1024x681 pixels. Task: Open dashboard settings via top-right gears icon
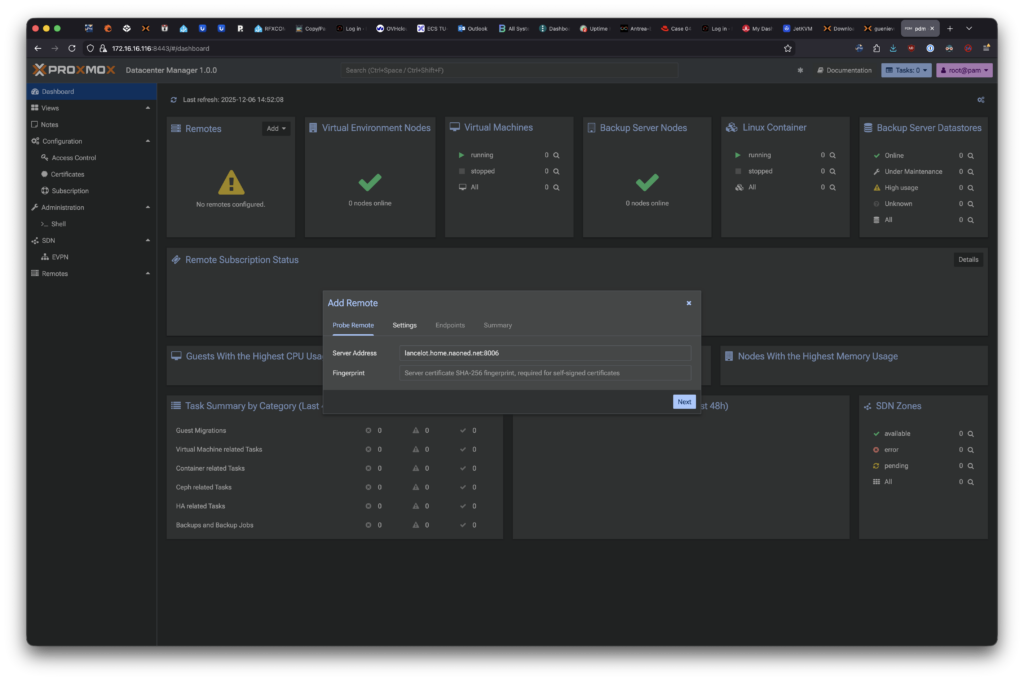(980, 100)
